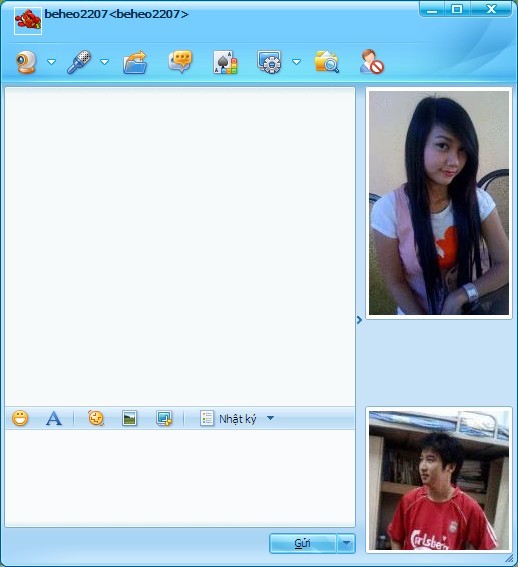The height and width of the screenshot is (567, 518).
Task: Expand the webcam options dropdown arrow
Action: pos(52,62)
